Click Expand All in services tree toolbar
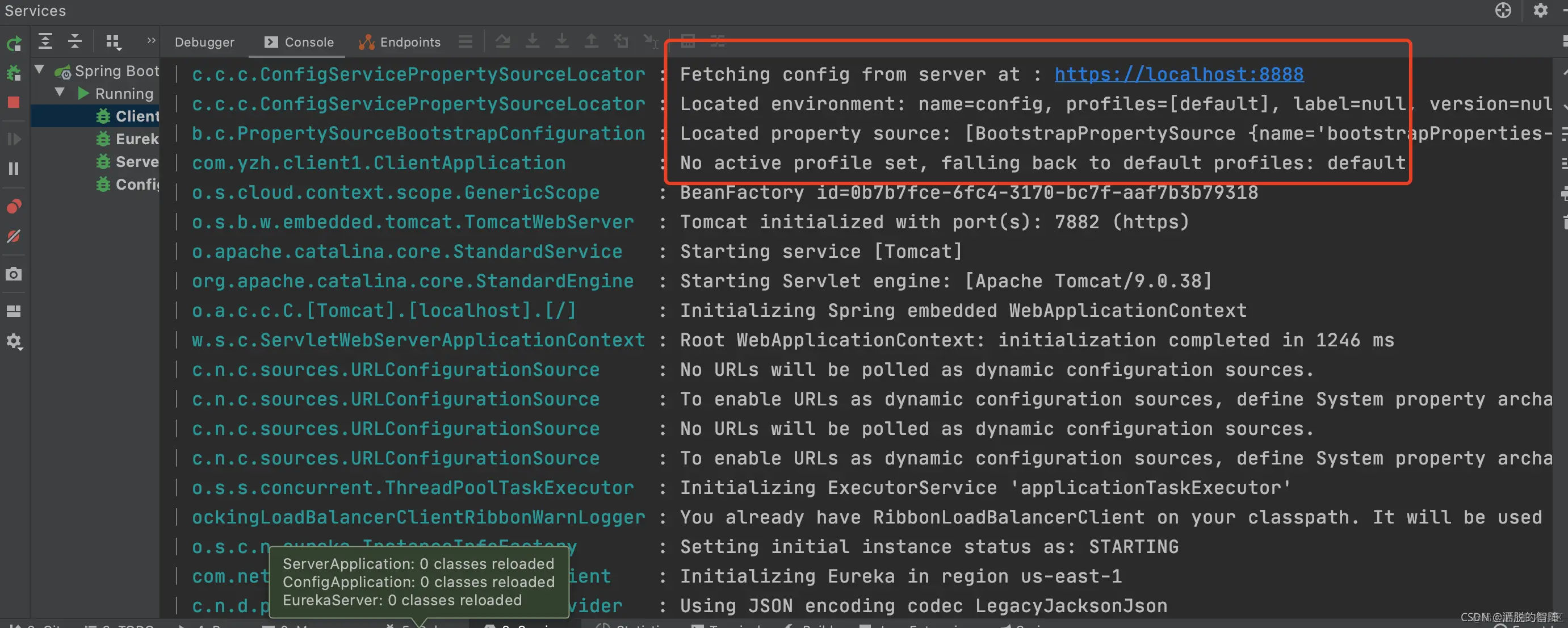Image resolution: width=1568 pixels, height=628 pixels. [x=45, y=41]
